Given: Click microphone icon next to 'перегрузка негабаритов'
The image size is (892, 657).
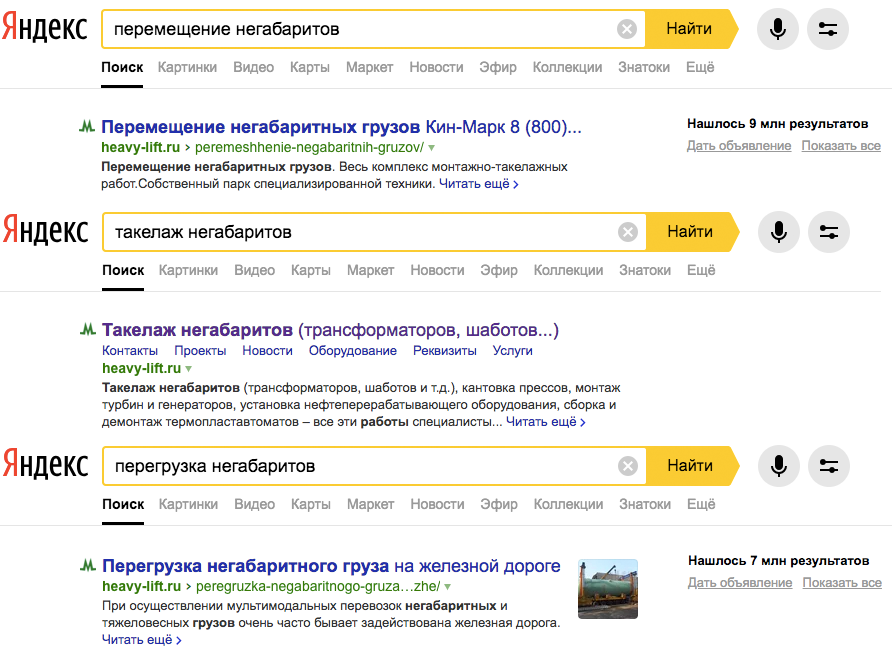Looking at the screenshot, I should 779,466.
